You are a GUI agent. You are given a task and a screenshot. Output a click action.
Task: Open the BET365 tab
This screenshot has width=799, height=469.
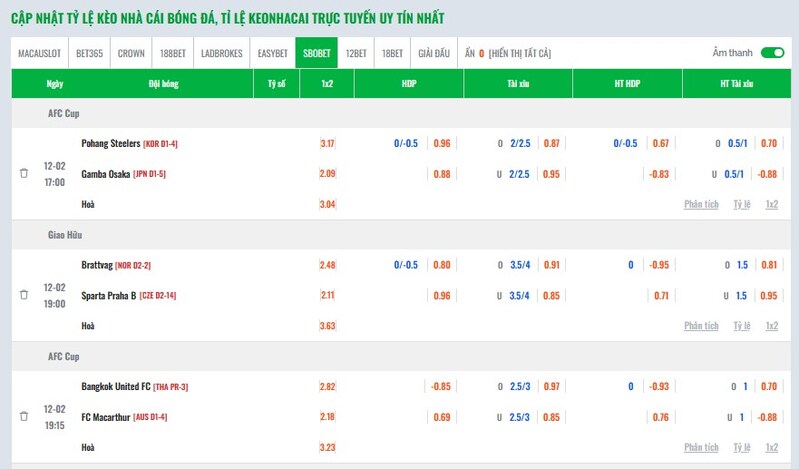pyautogui.click(x=90, y=53)
